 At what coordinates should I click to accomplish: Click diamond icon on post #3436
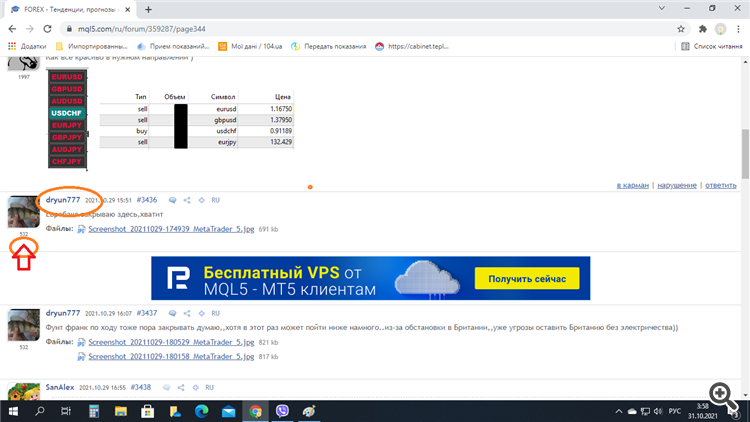[201, 200]
